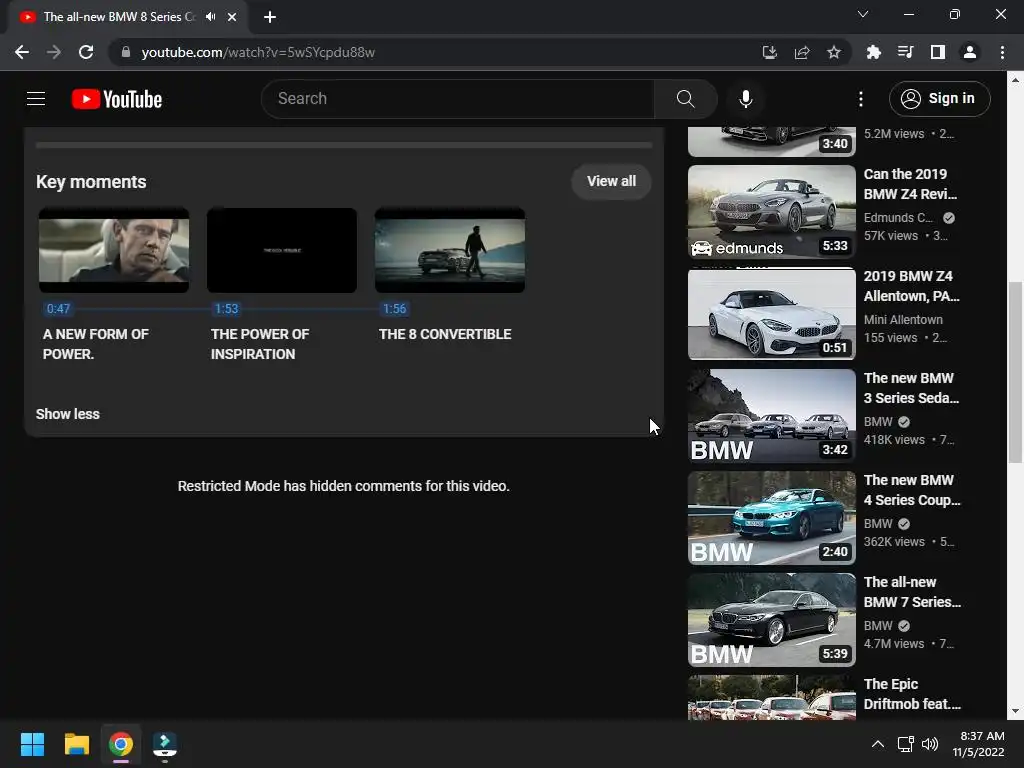
Task: Open key moment thumbnail at 0:47
Action: (114, 250)
